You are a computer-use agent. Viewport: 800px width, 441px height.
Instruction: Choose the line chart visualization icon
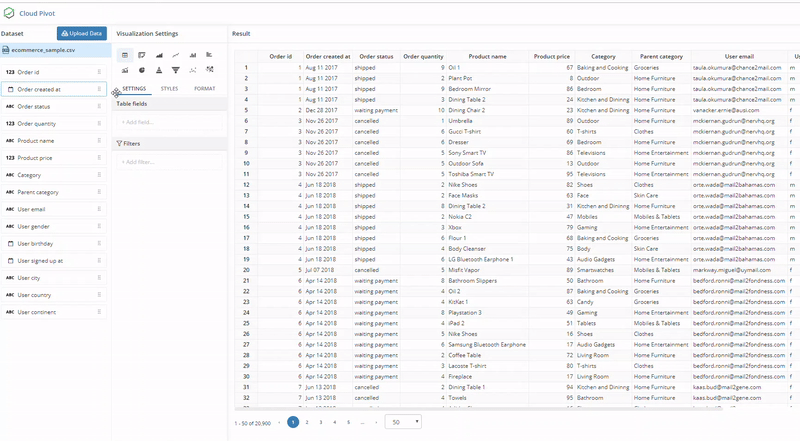coord(175,55)
